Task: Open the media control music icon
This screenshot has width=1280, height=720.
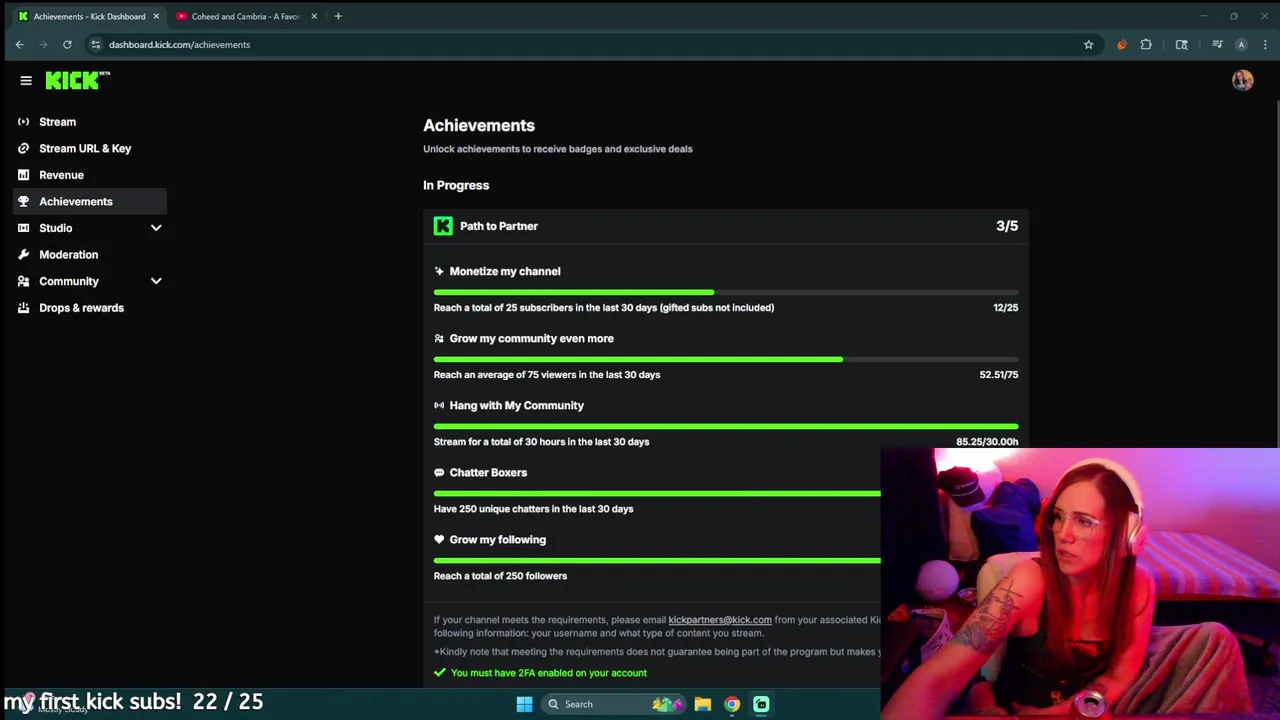Action: (1217, 44)
